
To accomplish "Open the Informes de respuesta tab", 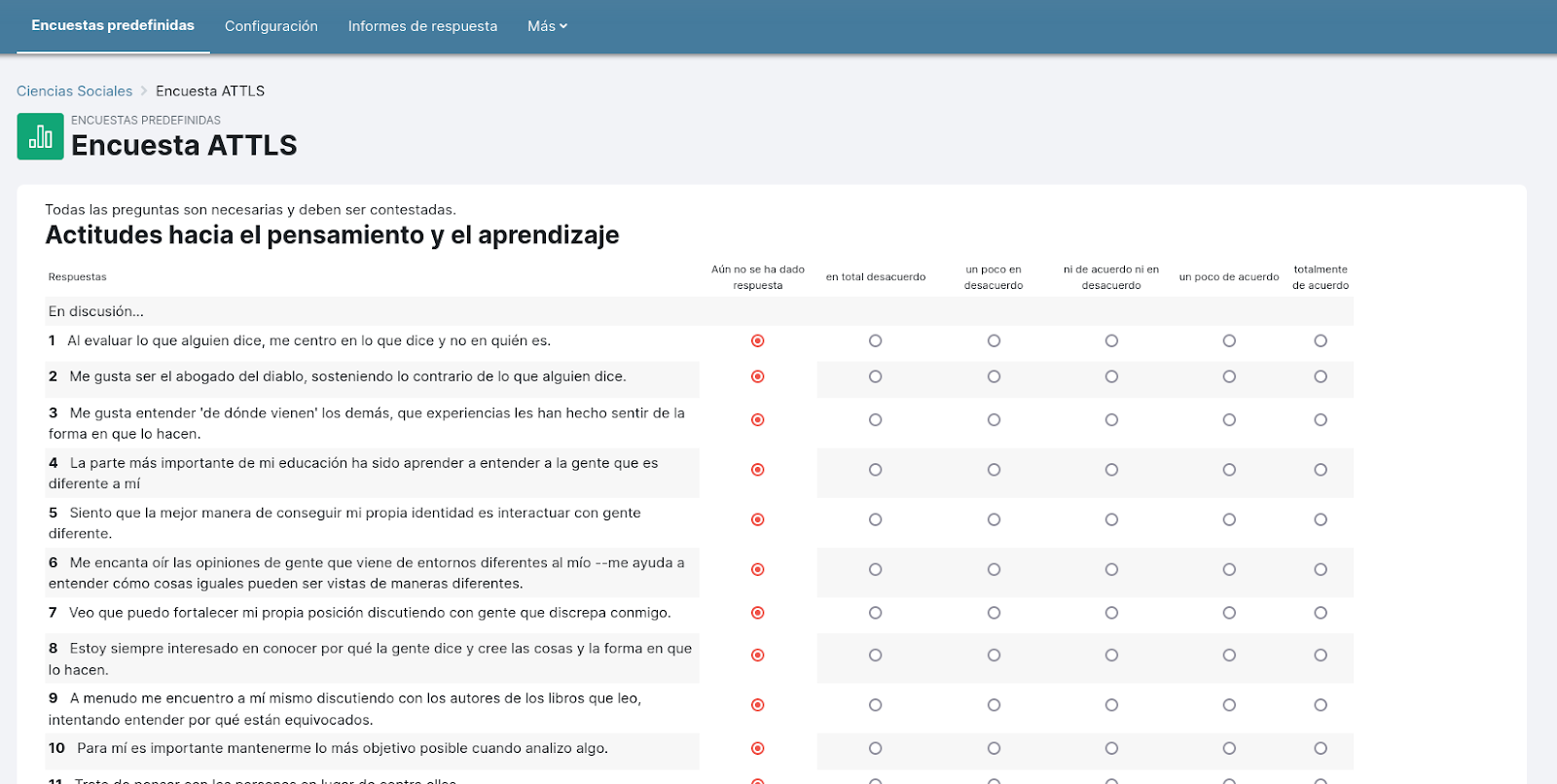I will pyautogui.click(x=422, y=26).
